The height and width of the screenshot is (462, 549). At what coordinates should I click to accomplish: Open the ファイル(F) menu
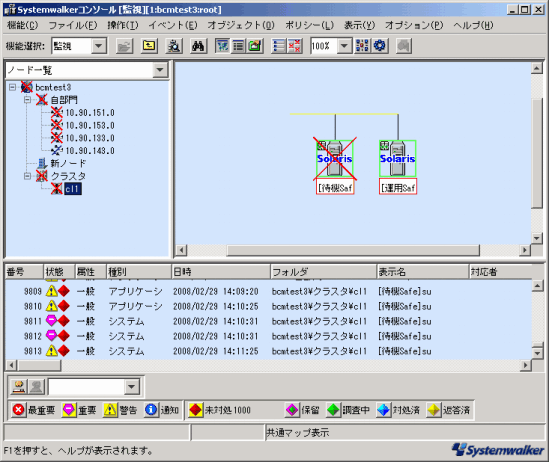tap(72, 25)
